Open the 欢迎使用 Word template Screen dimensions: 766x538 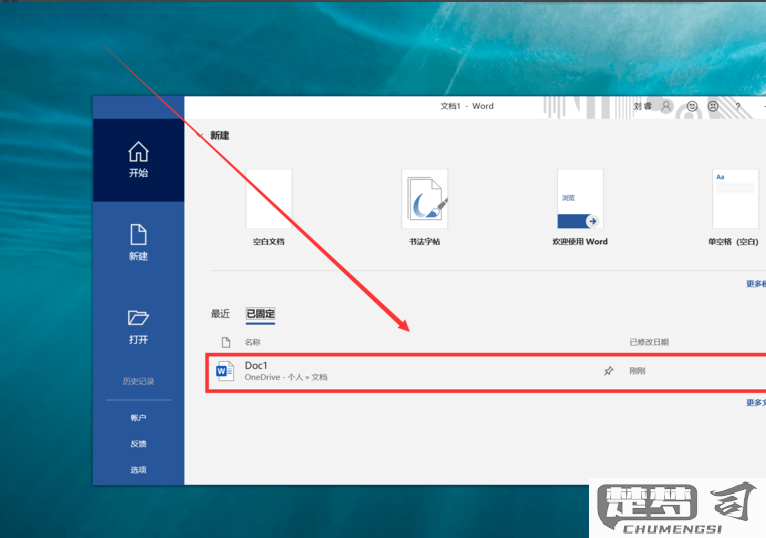pyautogui.click(x=580, y=208)
